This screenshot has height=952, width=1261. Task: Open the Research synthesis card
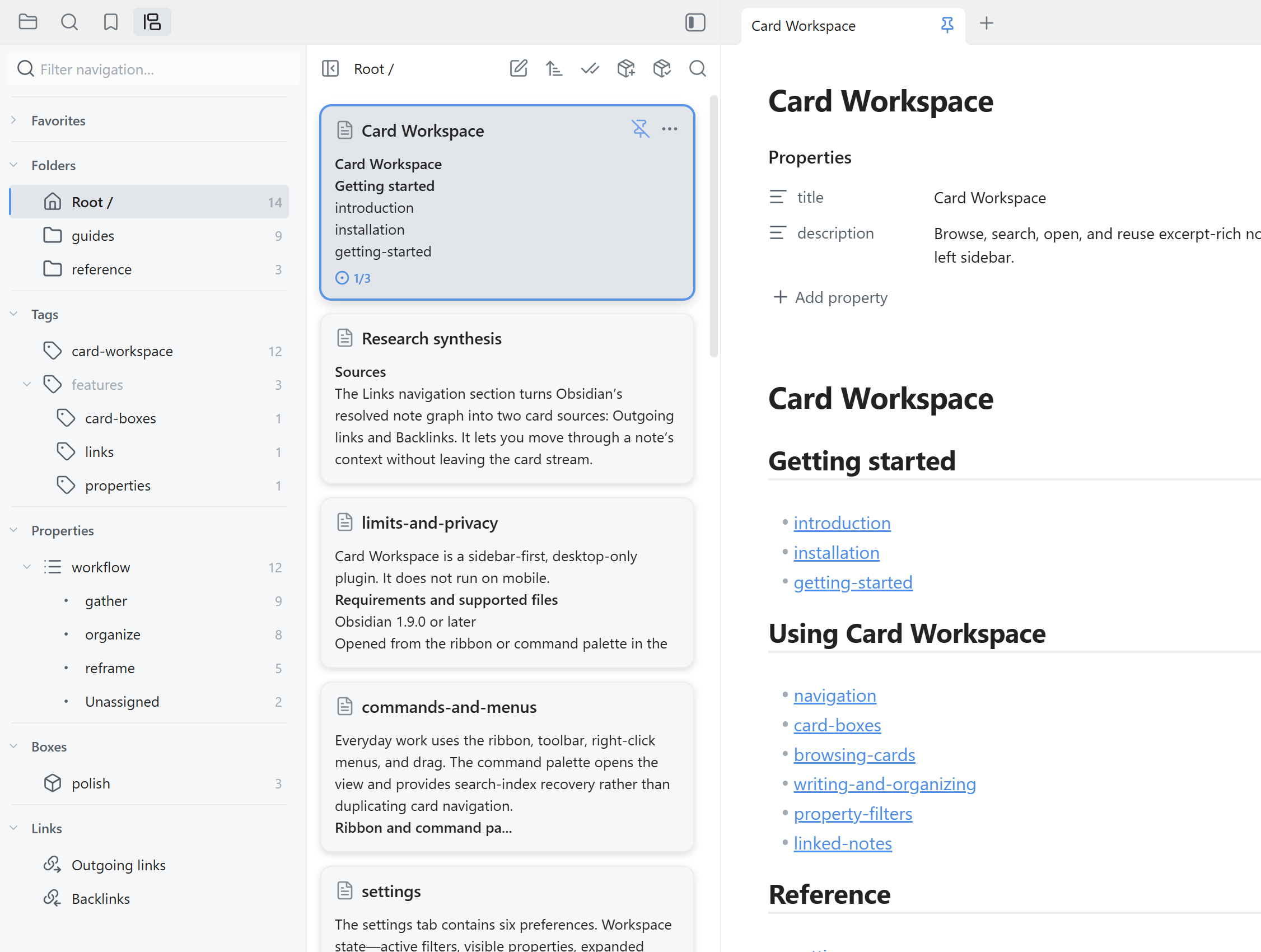(x=507, y=399)
